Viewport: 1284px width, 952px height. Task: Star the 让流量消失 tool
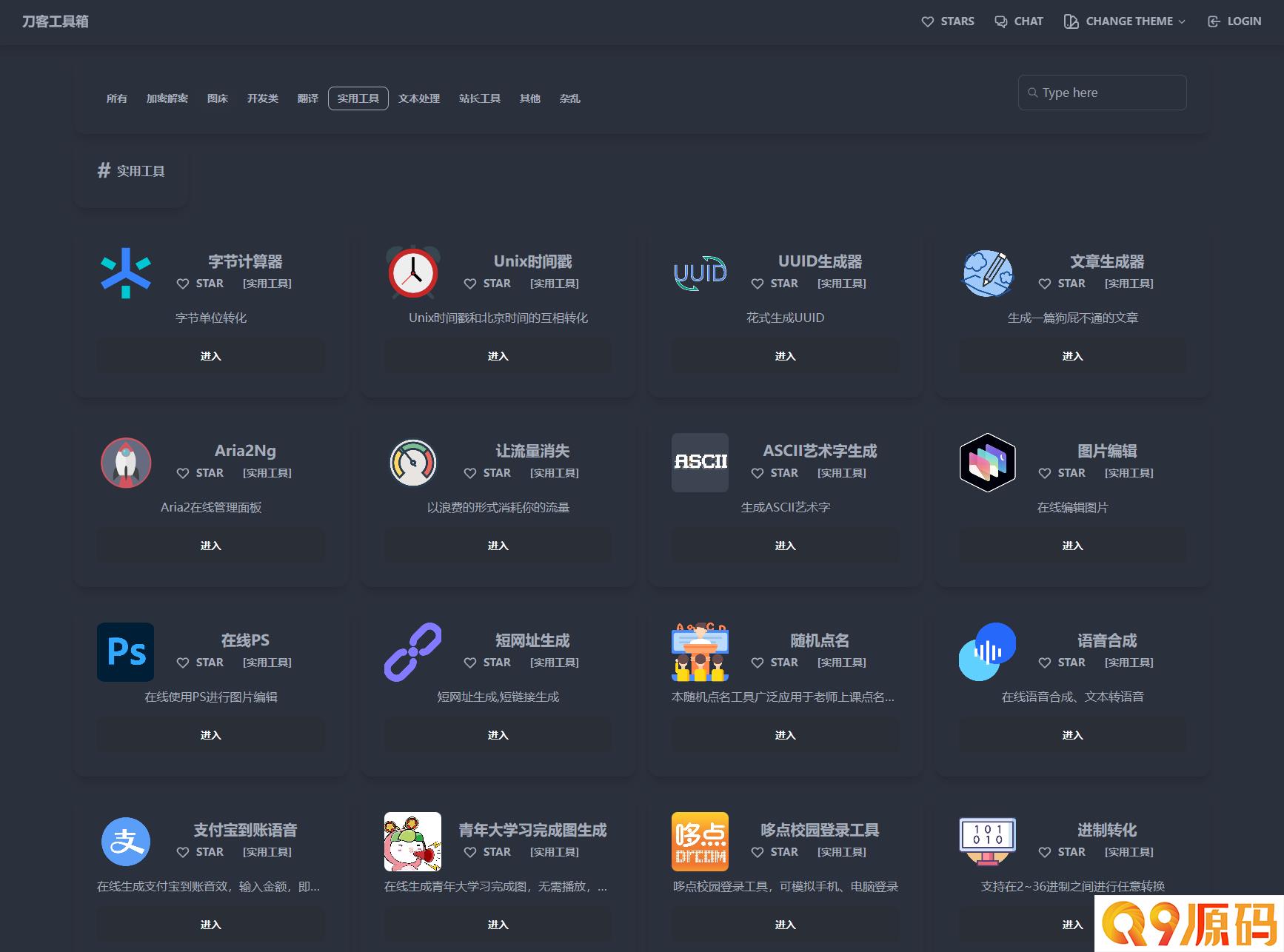pyautogui.click(x=487, y=473)
